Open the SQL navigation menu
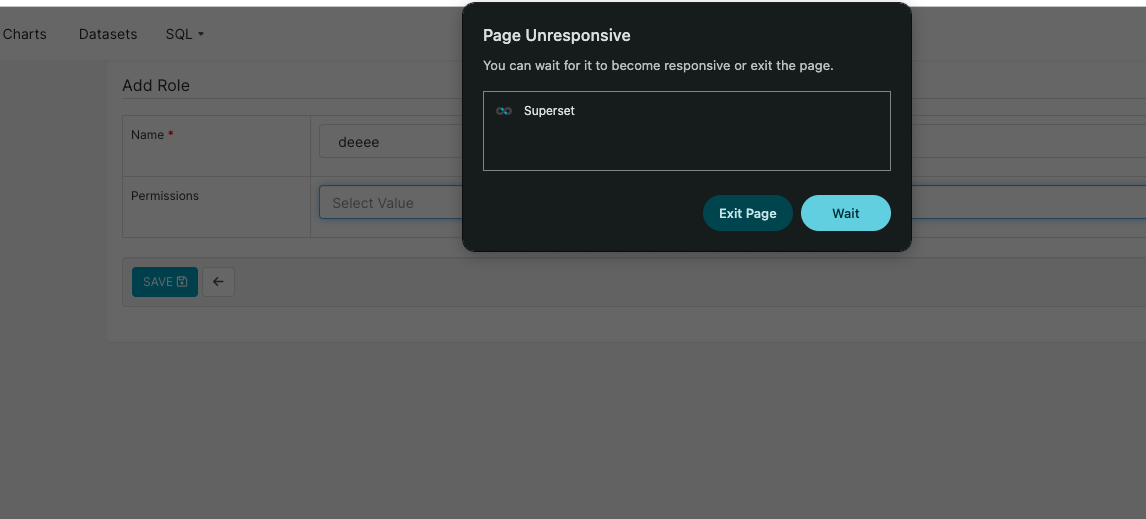The image size is (1146, 519). 179,34
